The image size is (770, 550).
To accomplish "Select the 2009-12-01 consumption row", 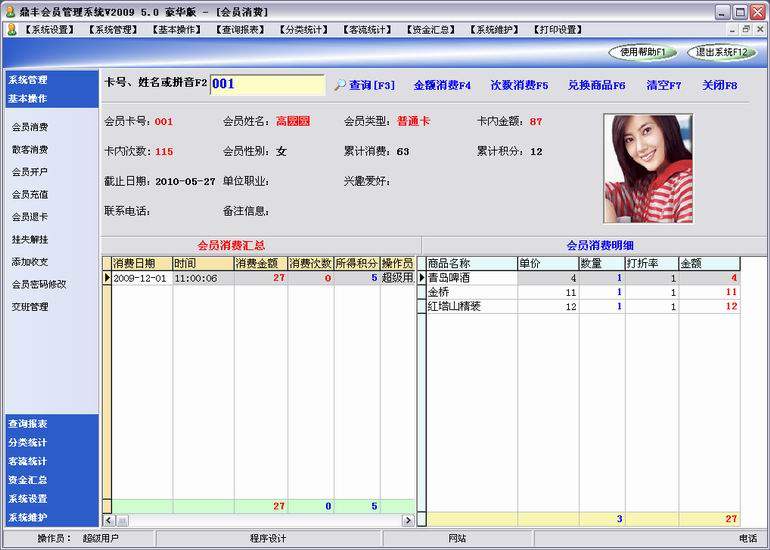I will (259, 278).
